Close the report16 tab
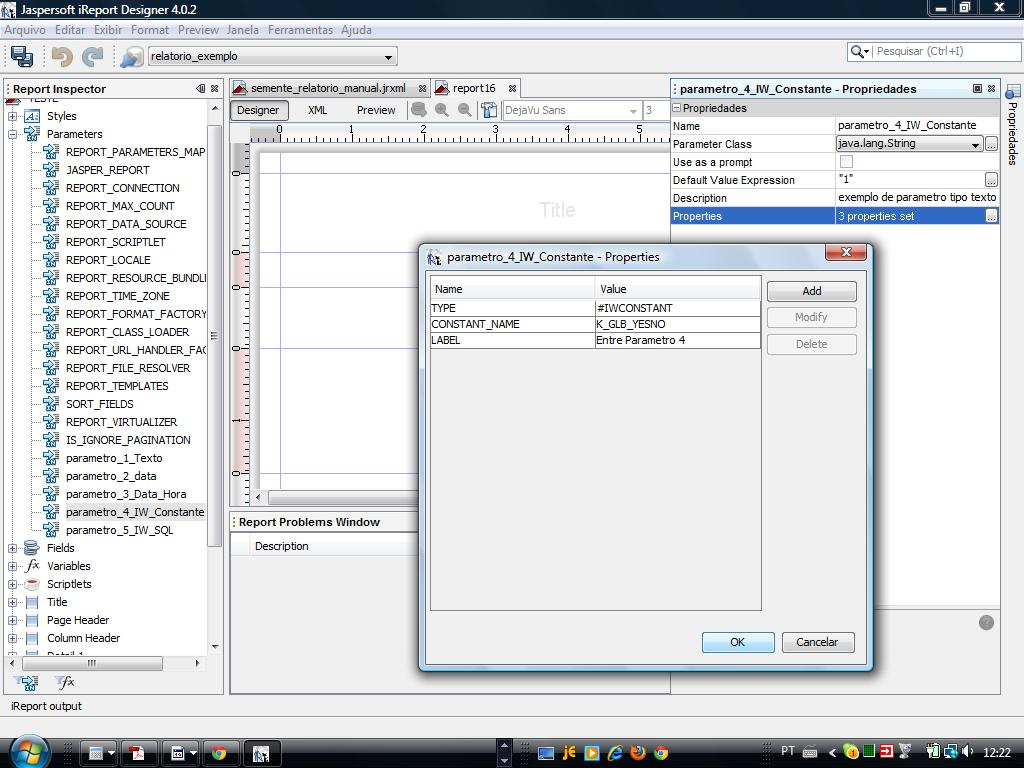The height and width of the screenshot is (768, 1024). tap(513, 88)
